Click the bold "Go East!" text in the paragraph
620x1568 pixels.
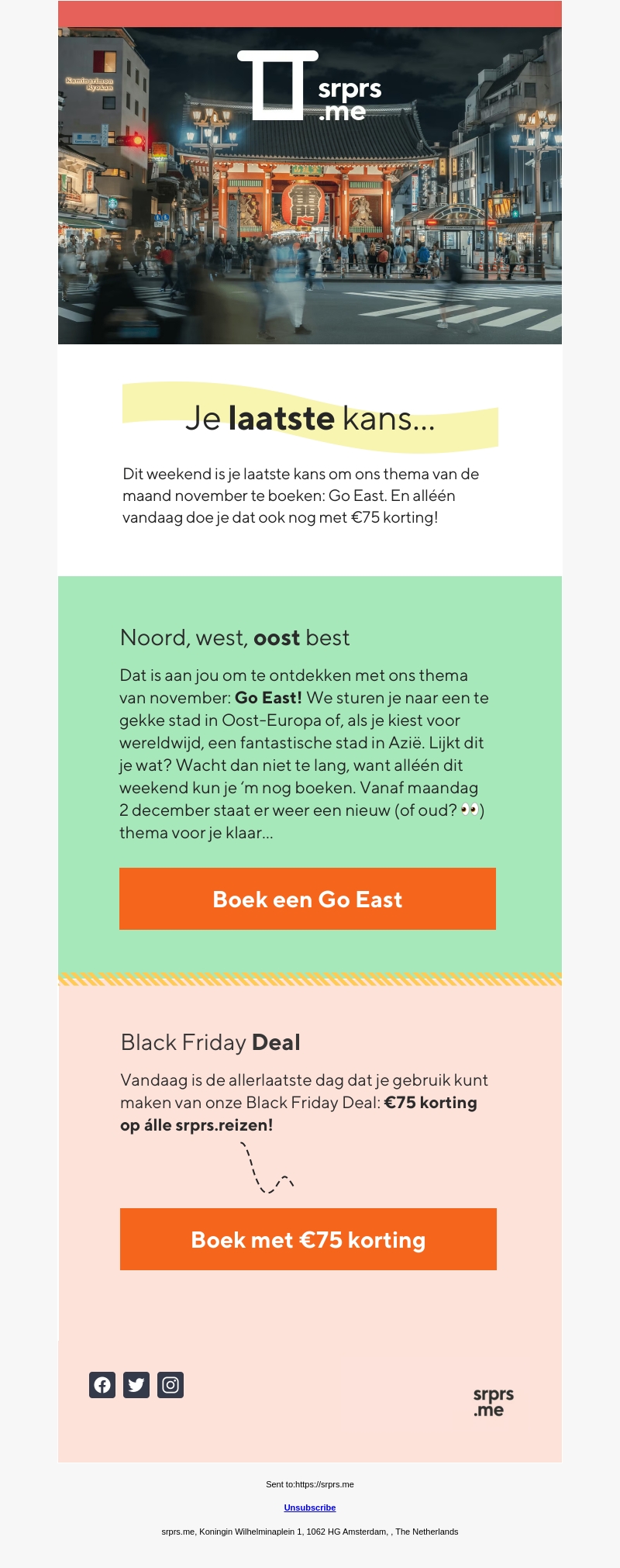268,698
